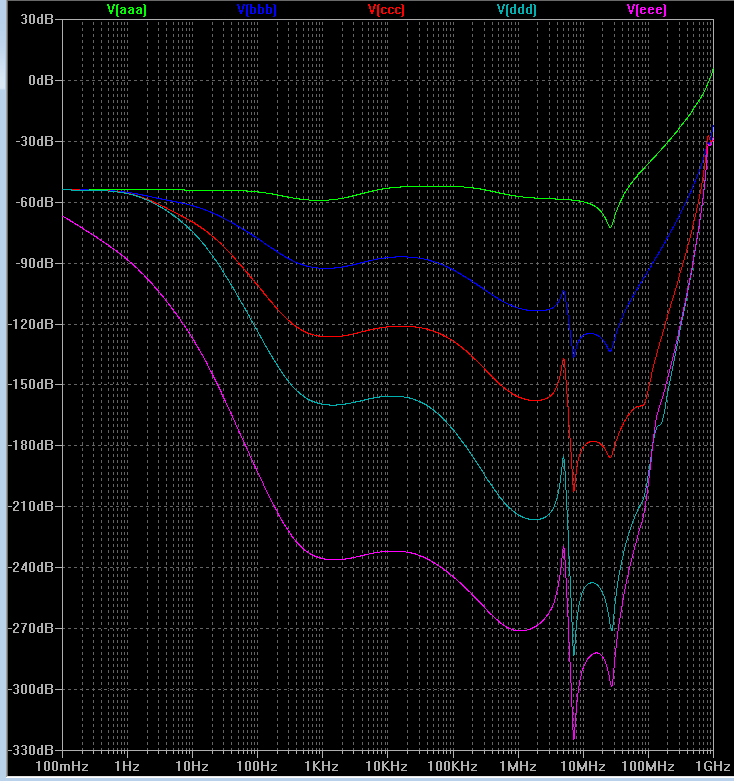Click the 0dB vertical axis label
Viewport: 734px width, 781px height.
click(x=41, y=80)
